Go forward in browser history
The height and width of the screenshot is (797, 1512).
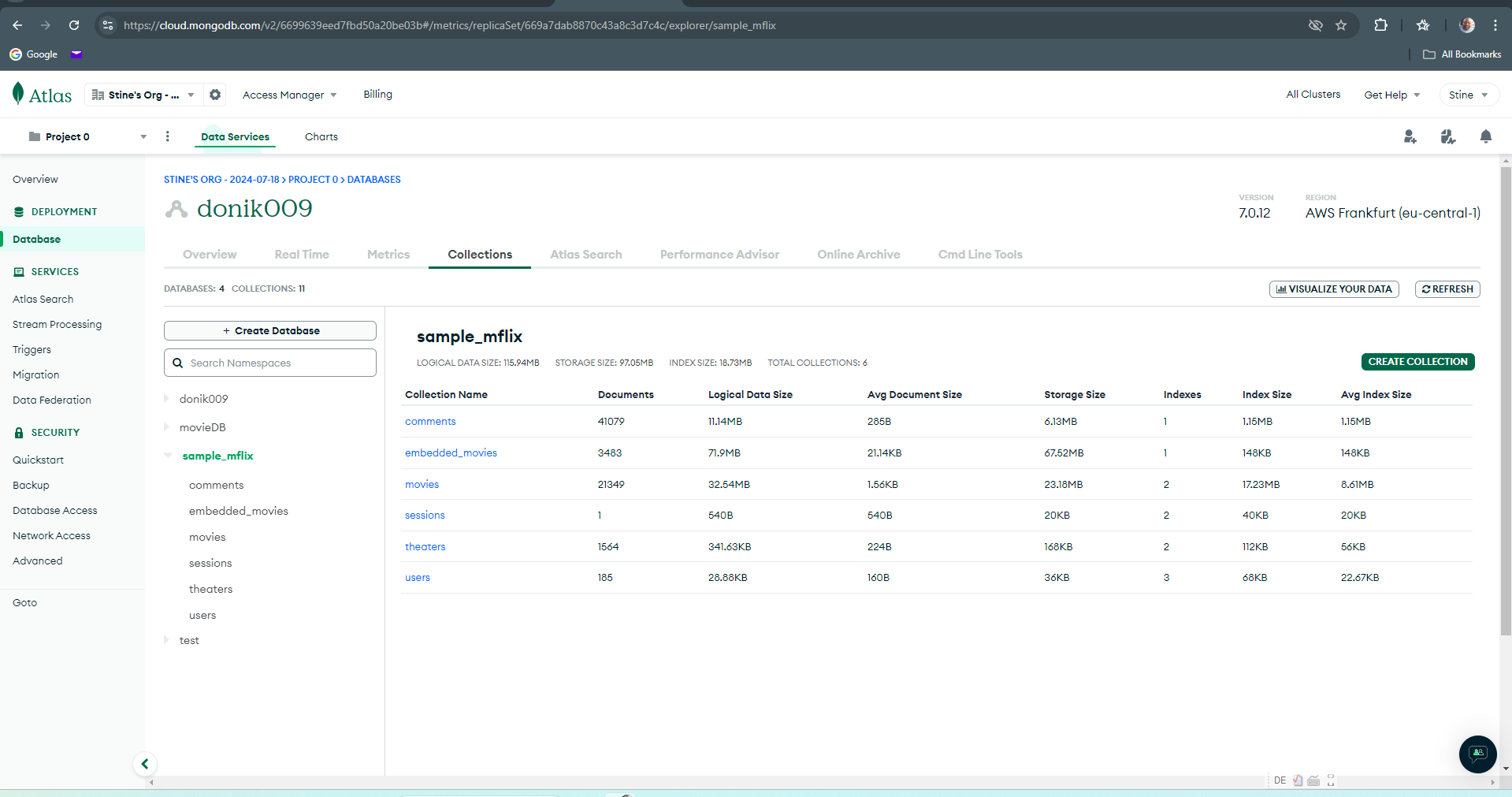pyautogui.click(x=46, y=25)
